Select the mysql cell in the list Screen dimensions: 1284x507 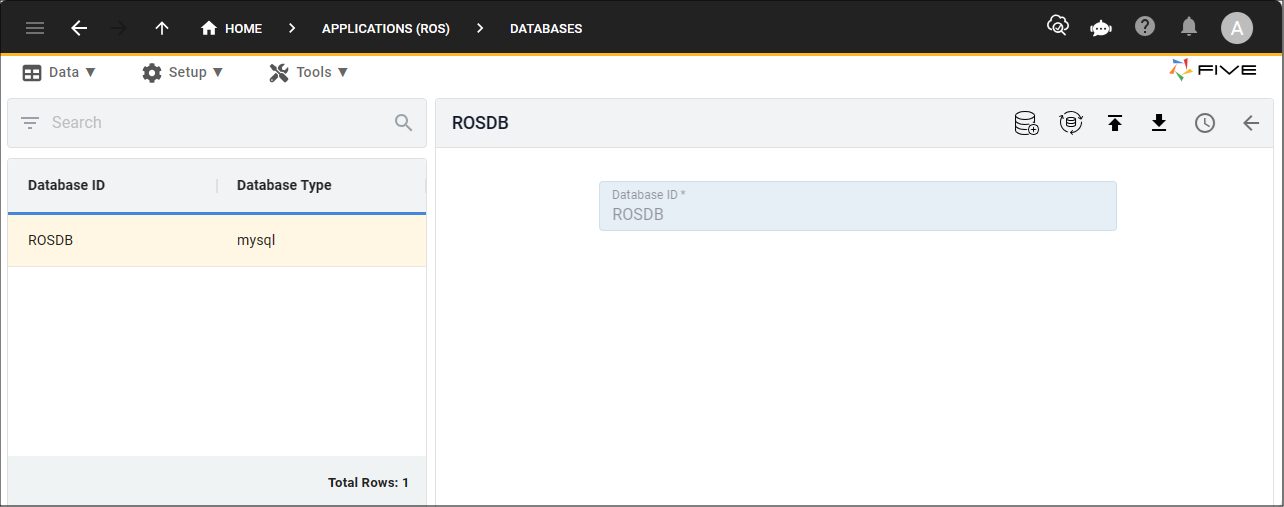click(x=256, y=240)
